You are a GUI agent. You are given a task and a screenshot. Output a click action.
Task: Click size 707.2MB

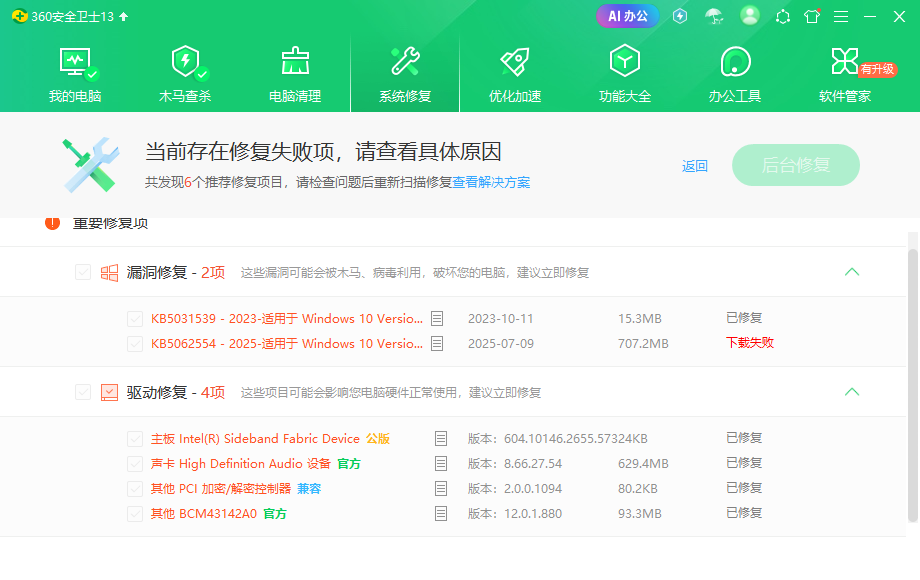coord(643,344)
